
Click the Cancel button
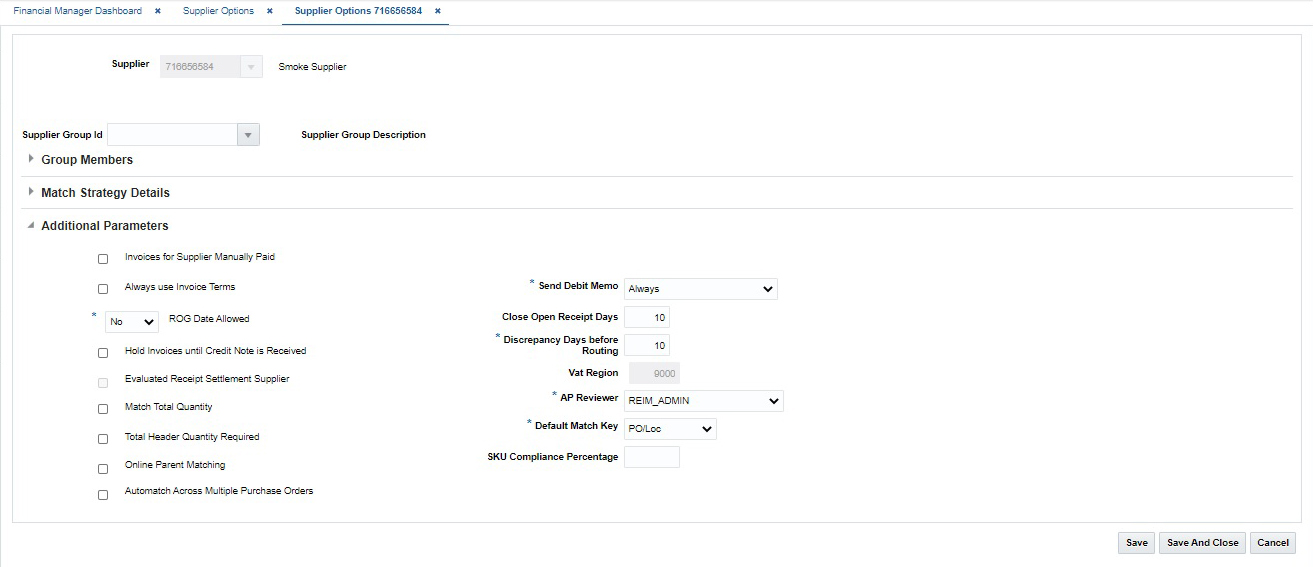pos(1273,543)
